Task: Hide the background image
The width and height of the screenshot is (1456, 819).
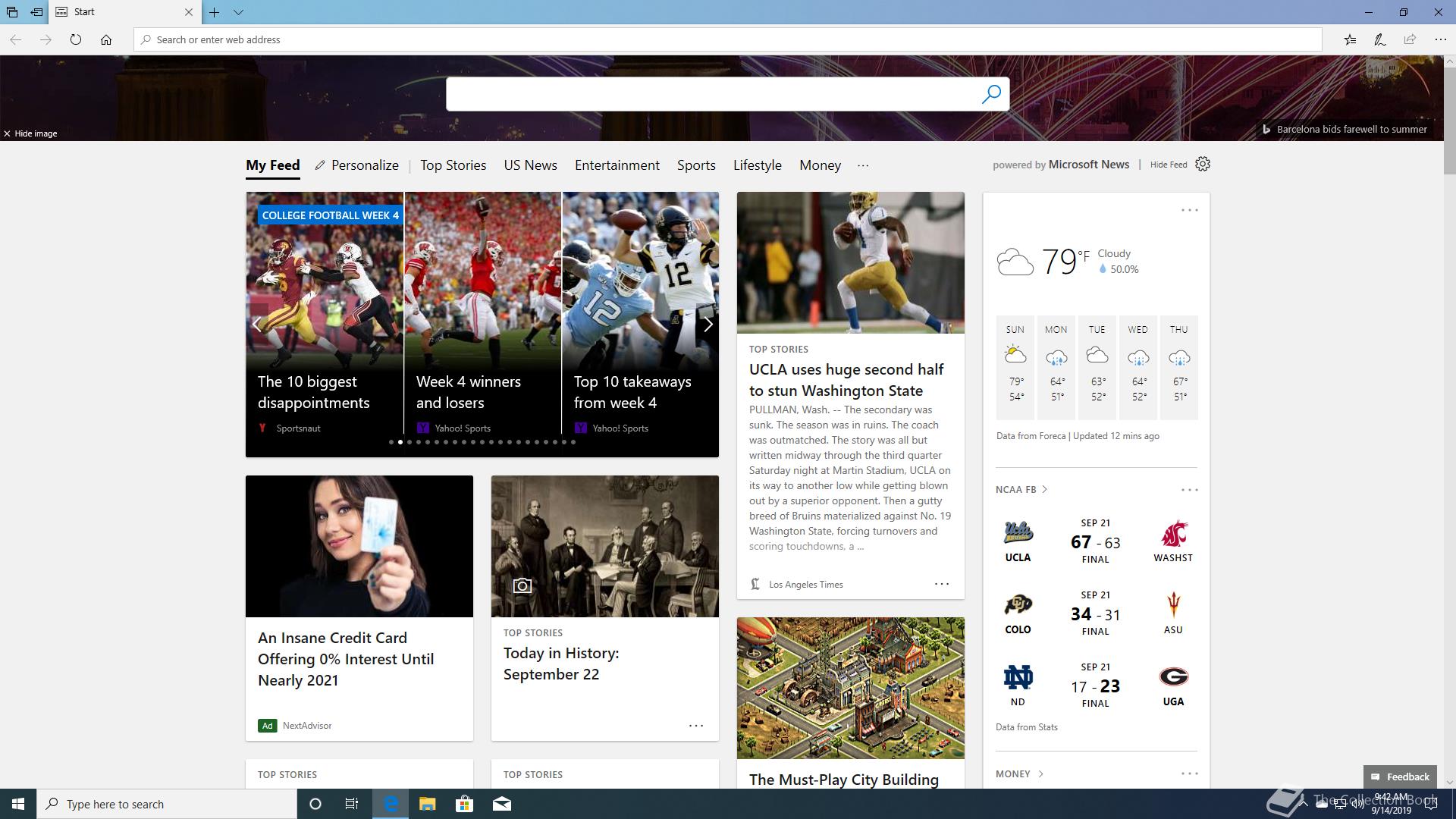Action: coord(30,133)
